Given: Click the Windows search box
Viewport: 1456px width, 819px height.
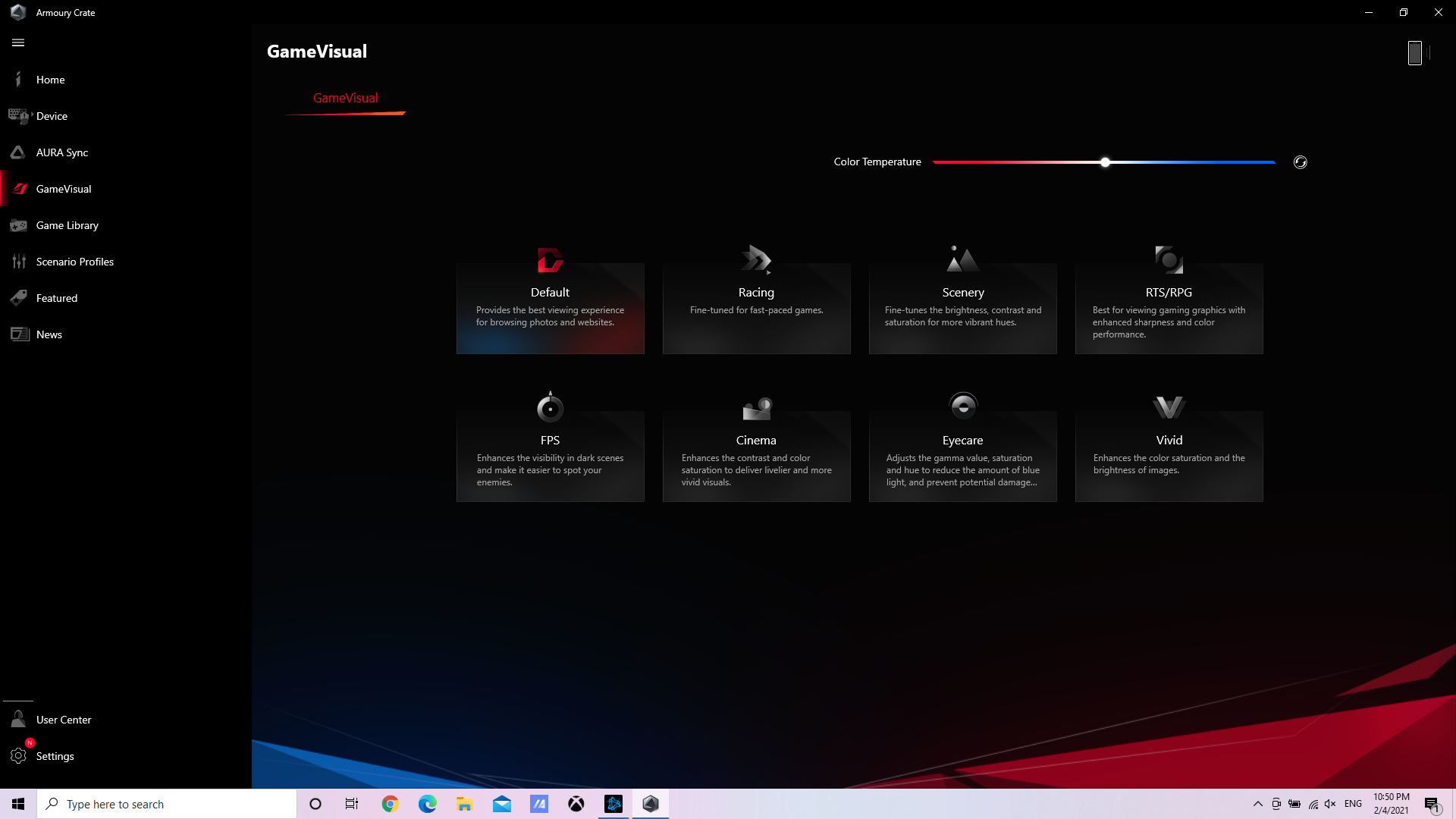Looking at the screenshot, I should (x=167, y=804).
